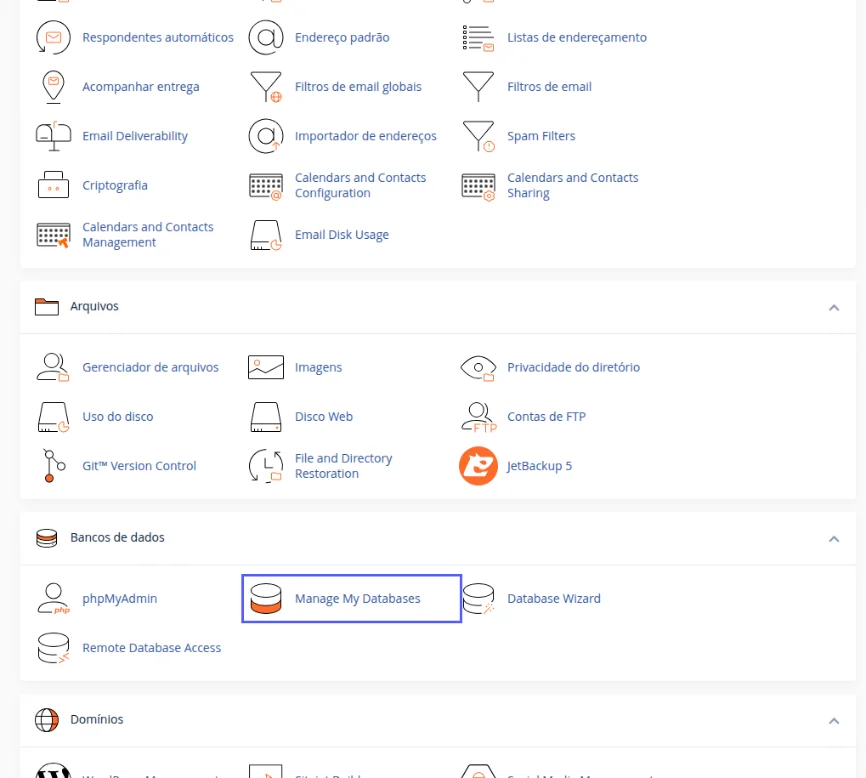The image size is (866, 778).
Task: Click the Disco Web drive icon
Action: 266,417
